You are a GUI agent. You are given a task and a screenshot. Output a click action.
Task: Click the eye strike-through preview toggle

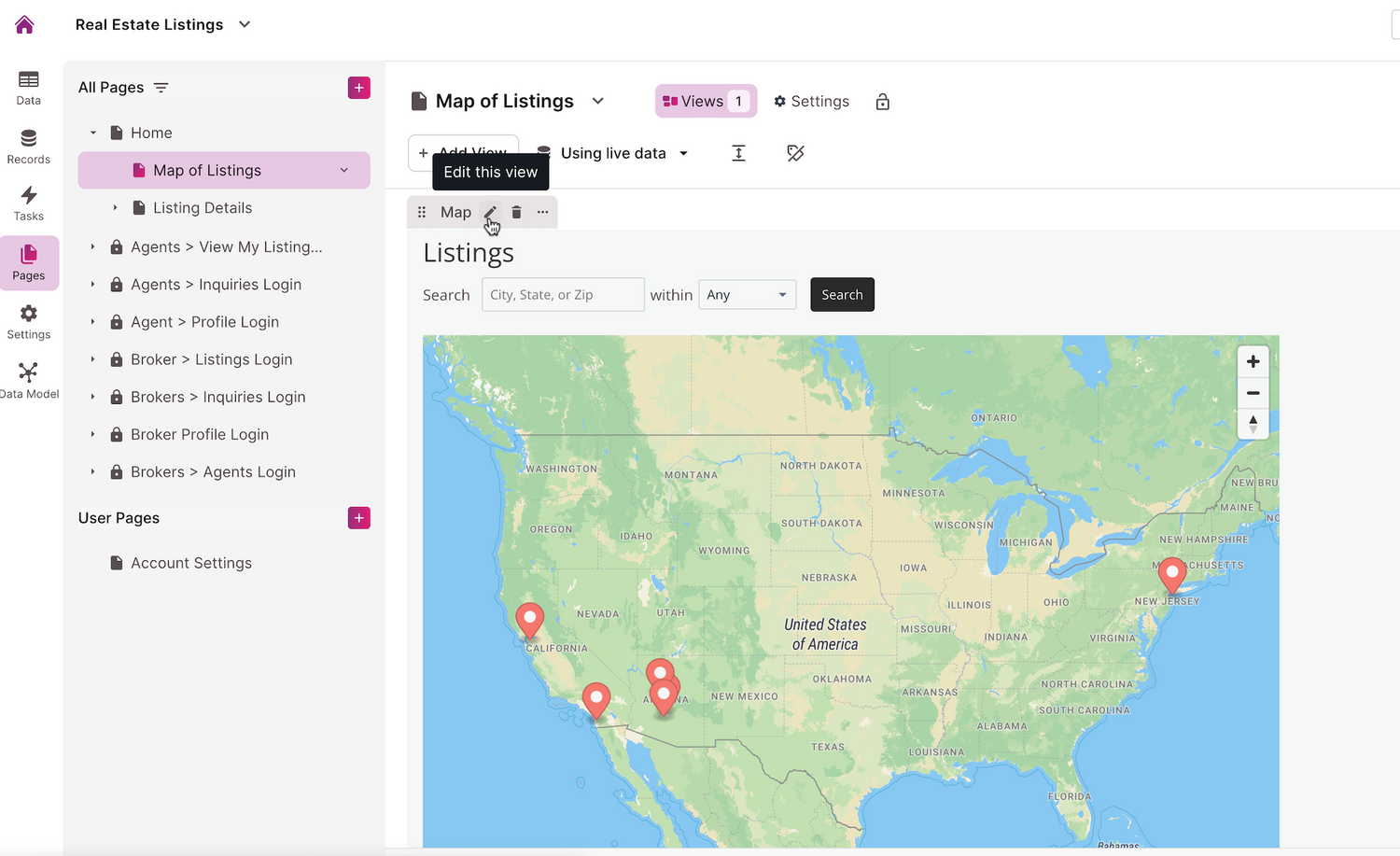[x=795, y=152]
